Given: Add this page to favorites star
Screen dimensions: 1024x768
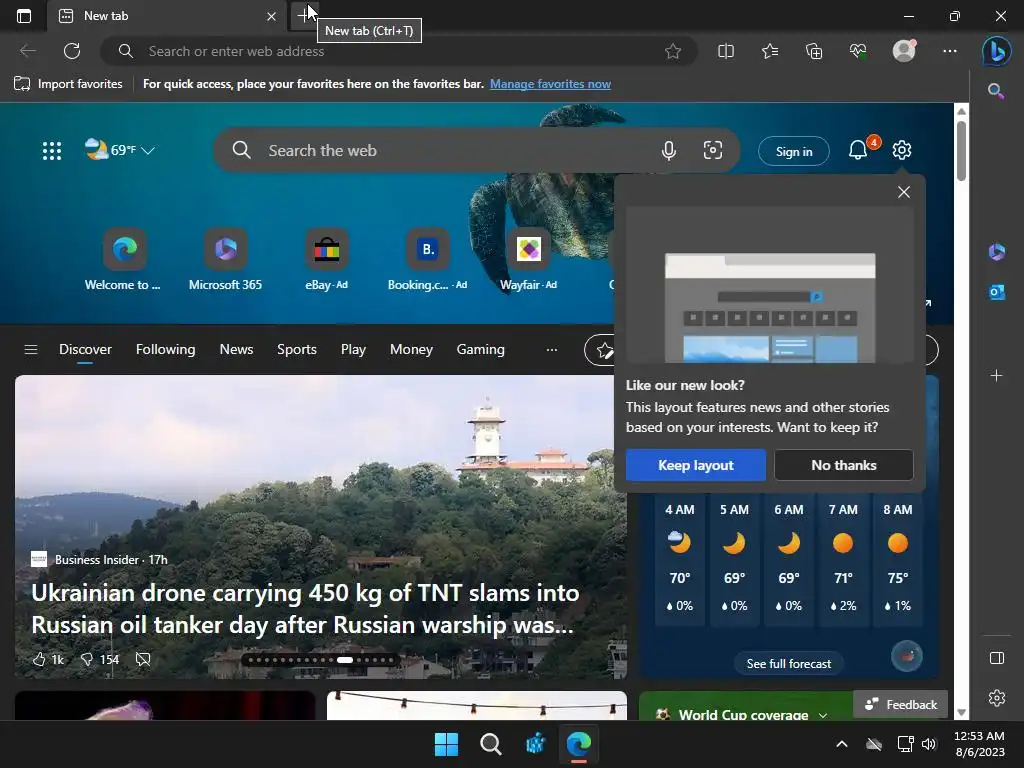Looking at the screenshot, I should 673,51.
